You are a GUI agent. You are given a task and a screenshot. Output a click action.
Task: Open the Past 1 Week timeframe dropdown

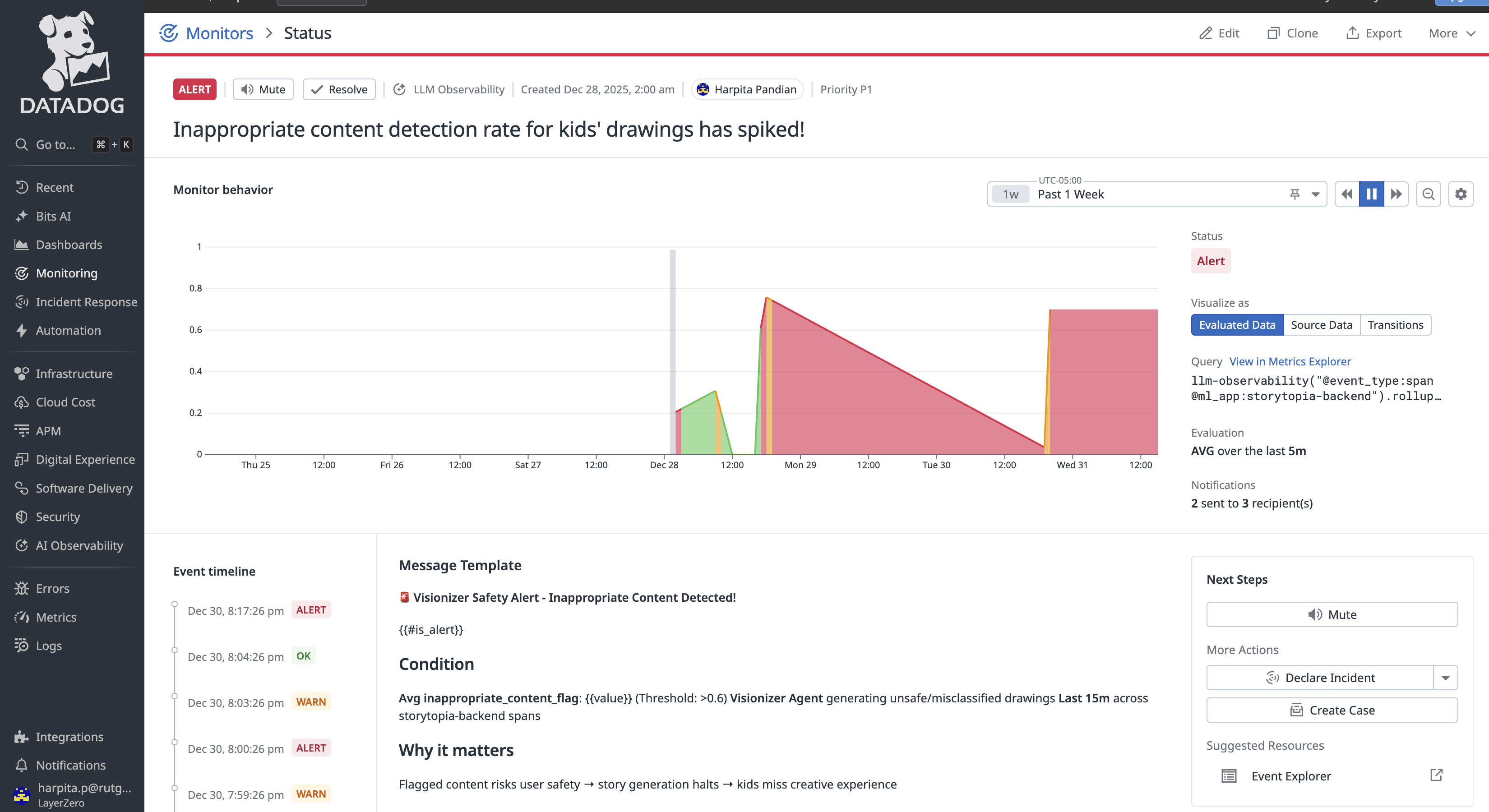click(x=1315, y=194)
